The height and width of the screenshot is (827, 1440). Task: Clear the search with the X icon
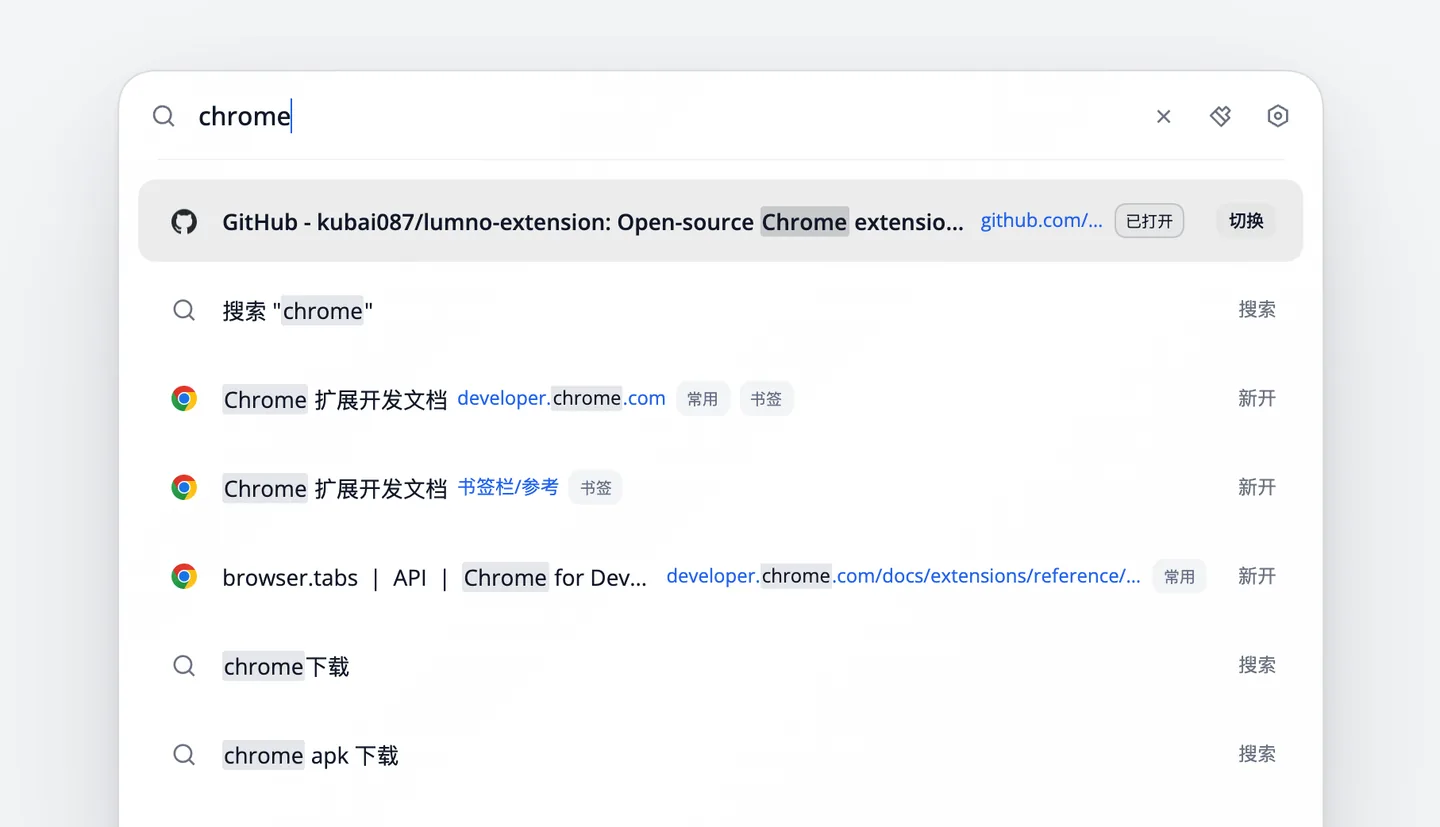point(1163,117)
